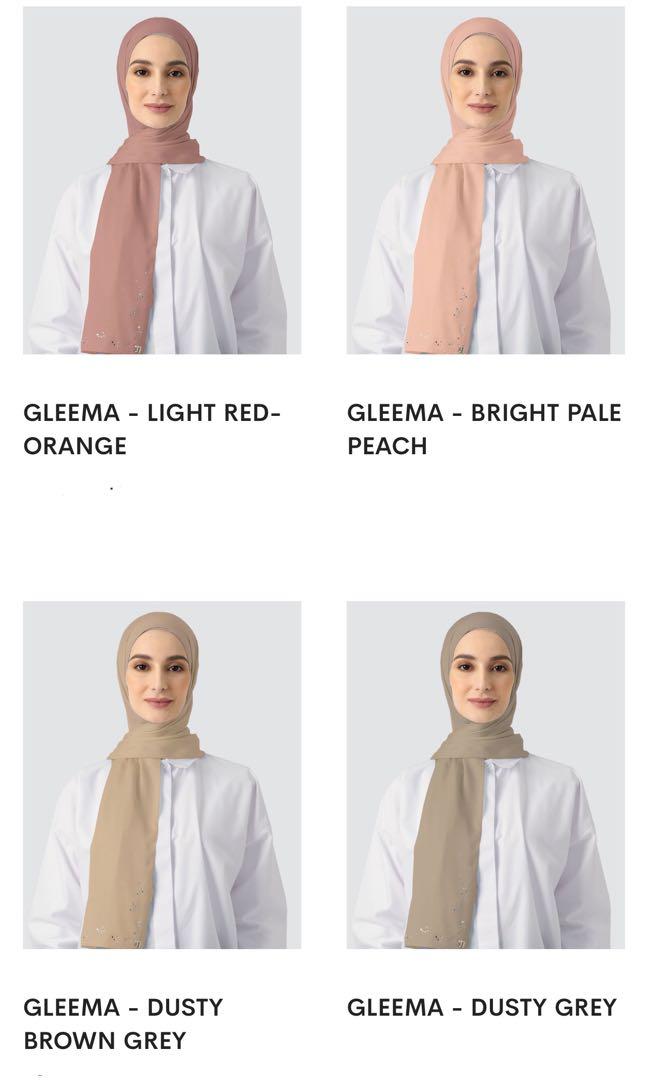Select the hanging pale peach scarf panel
Image resolution: width=648 pixels, height=1080 pixels.
[x=446, y=255]
